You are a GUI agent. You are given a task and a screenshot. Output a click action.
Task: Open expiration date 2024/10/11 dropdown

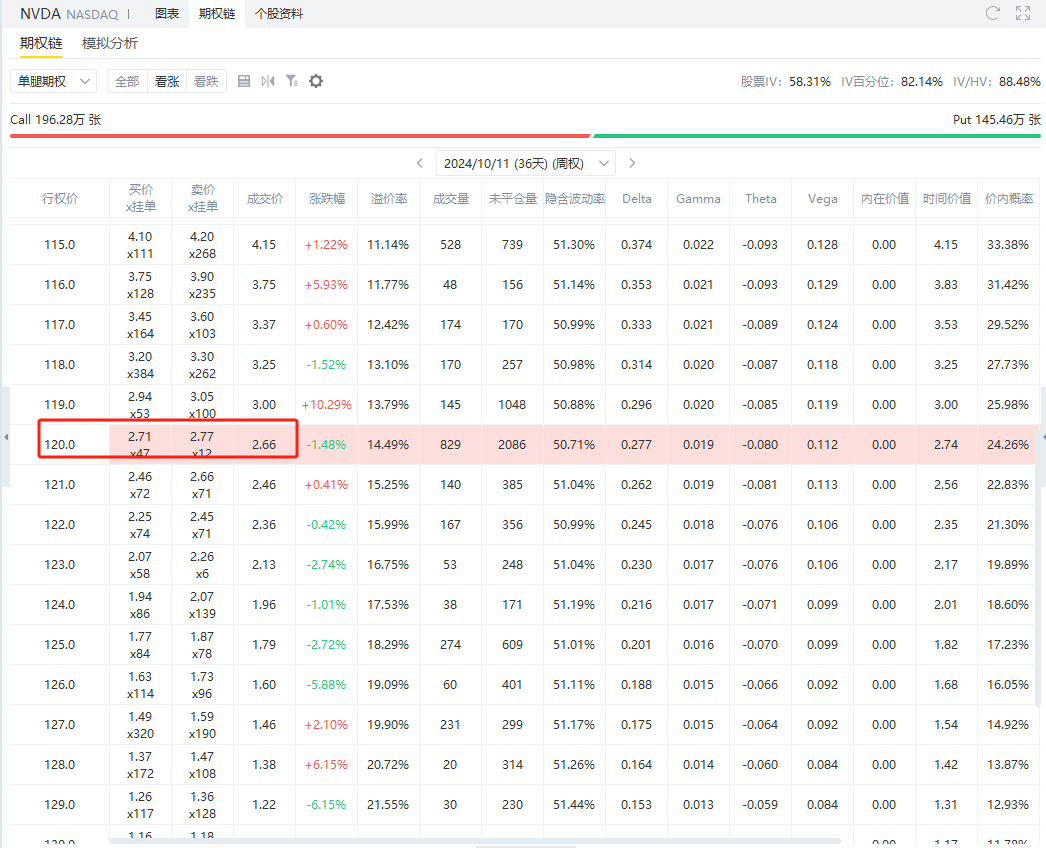pos(526,163)
